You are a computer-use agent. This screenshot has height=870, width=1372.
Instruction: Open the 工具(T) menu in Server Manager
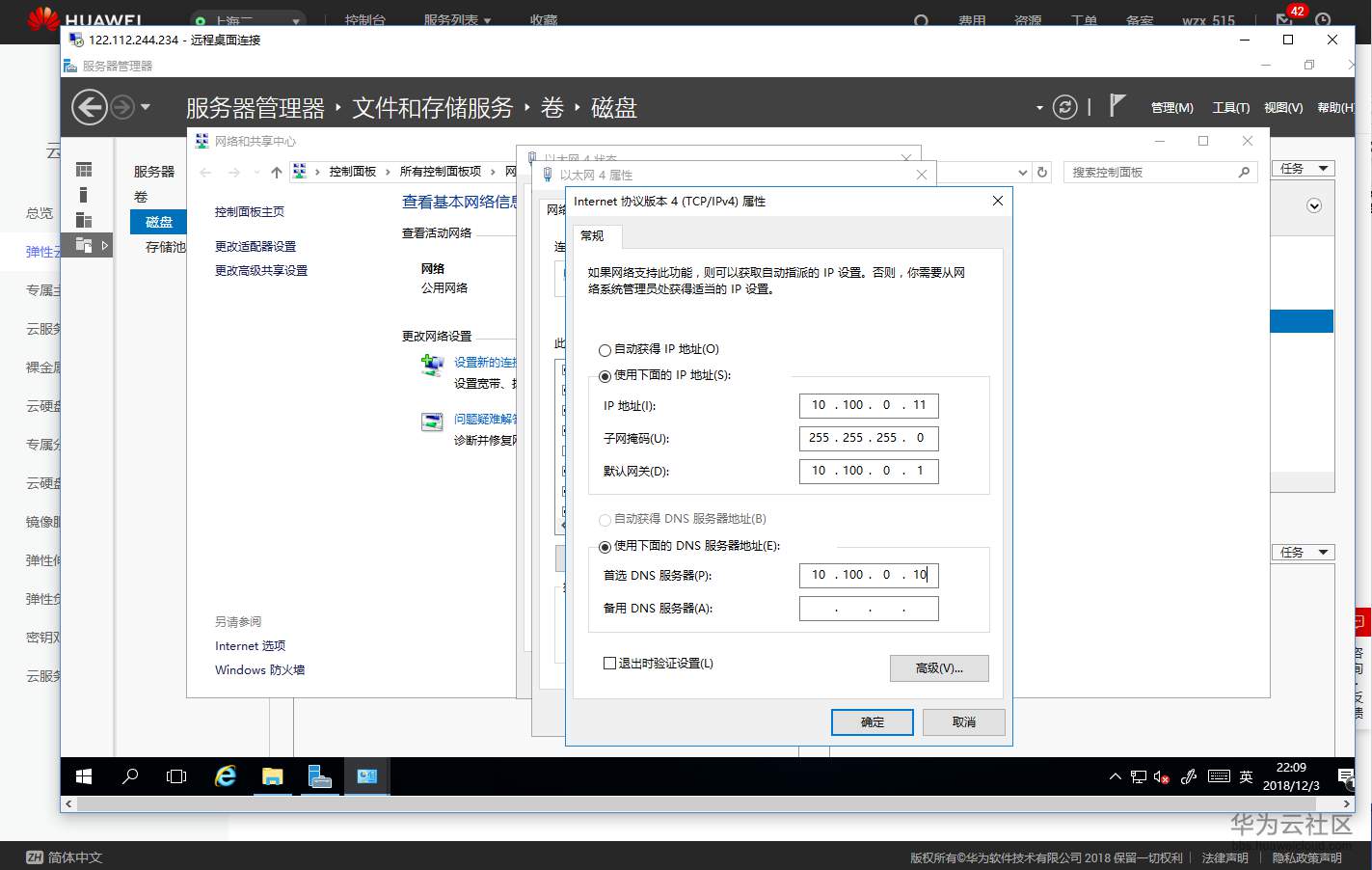point(1230,107)
